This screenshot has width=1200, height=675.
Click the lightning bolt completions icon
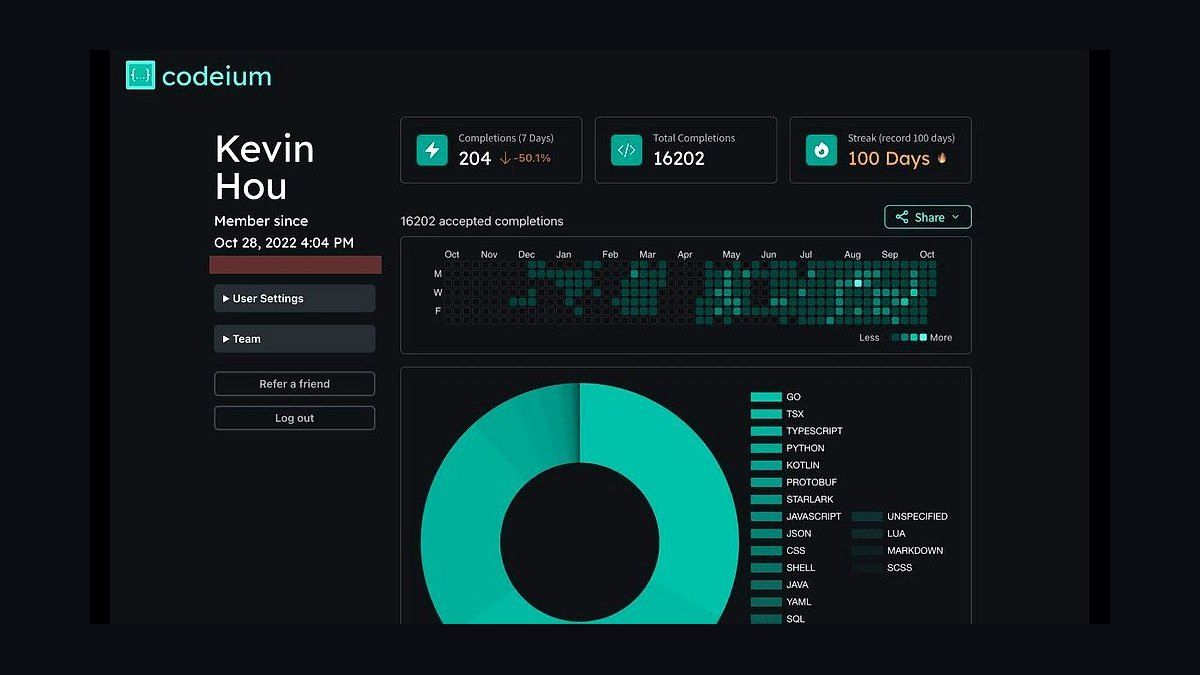(x=432, y=150)
